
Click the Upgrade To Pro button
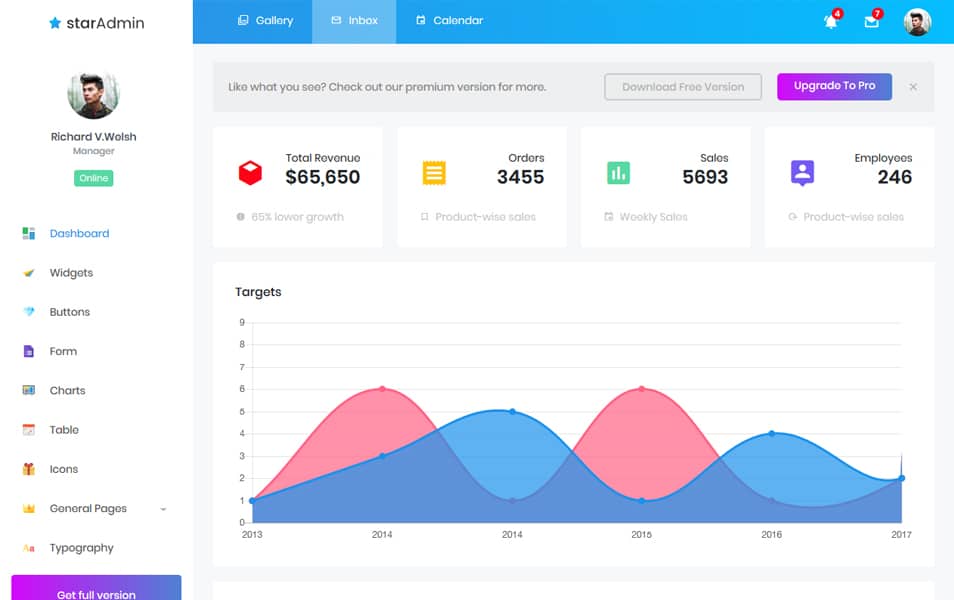(x=834, y=87)
